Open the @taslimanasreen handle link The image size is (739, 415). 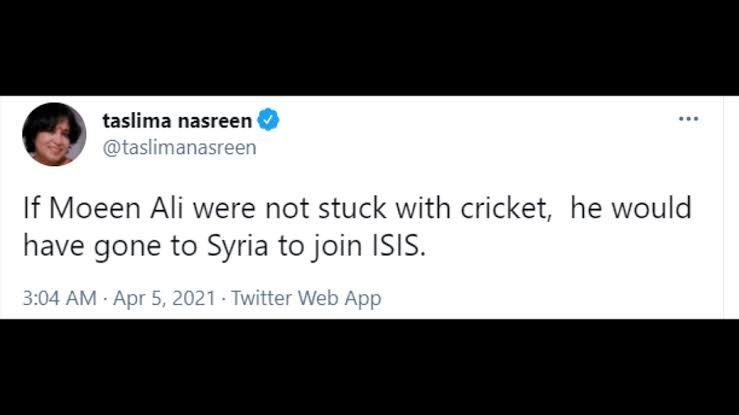tap(179, 147)
